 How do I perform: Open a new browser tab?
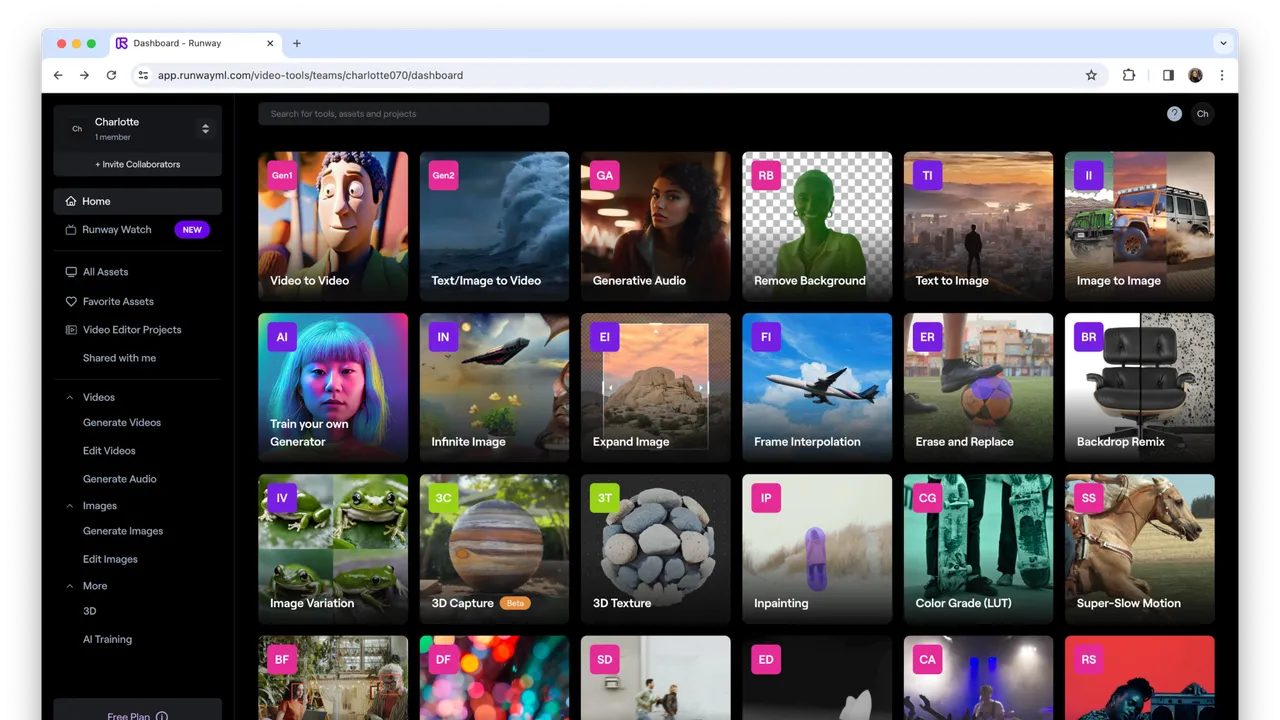point(297,43)
